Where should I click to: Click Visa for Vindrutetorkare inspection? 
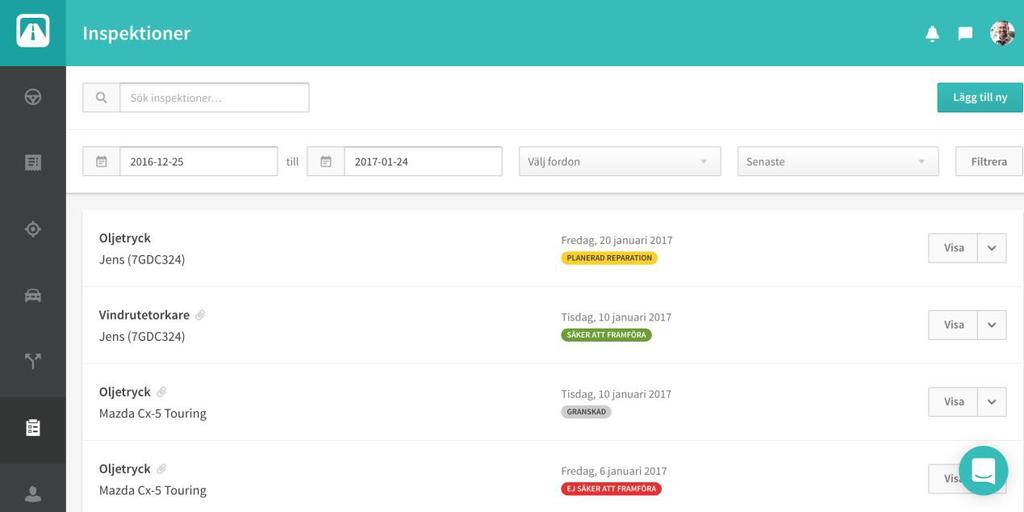tap(953, 325)
